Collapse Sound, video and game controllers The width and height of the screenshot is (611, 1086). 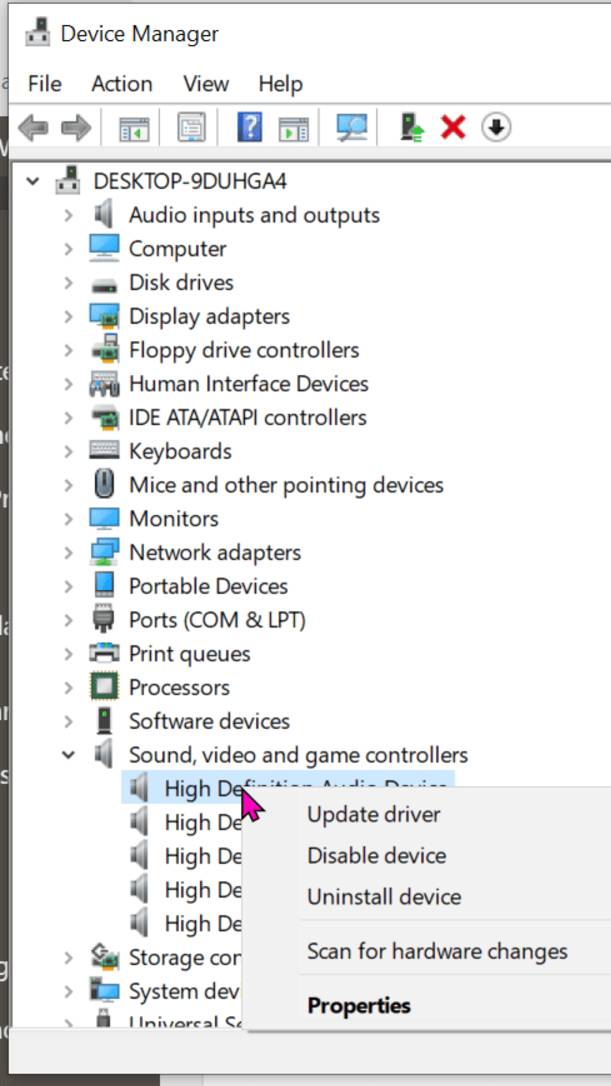click(x=68, y=755)
